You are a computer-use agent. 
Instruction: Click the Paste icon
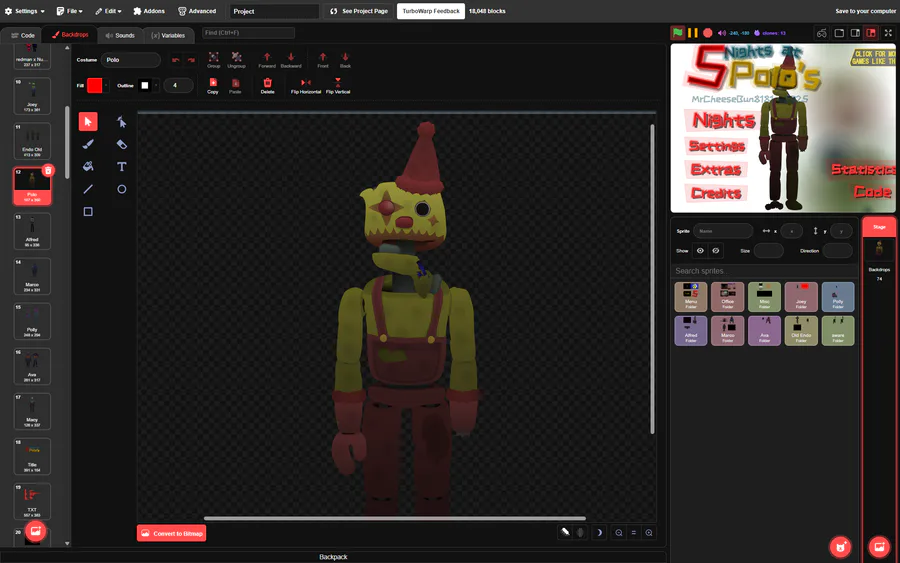click(x=235, y=86)
